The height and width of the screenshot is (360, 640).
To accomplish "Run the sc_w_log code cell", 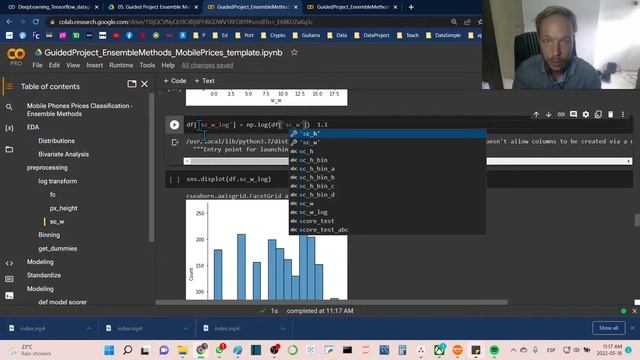I will [x=174, y=125].
